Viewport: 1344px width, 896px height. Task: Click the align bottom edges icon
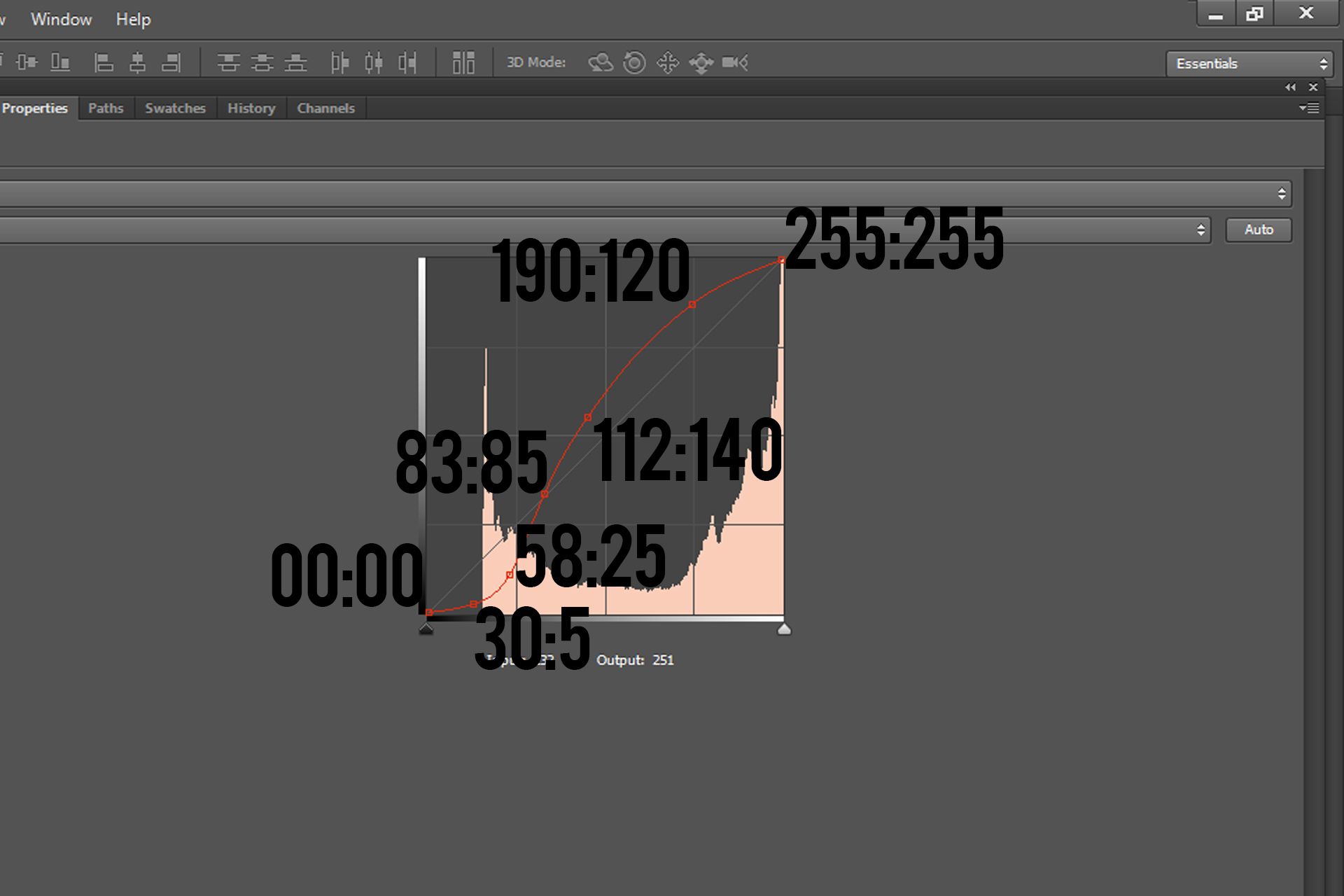coord(60,63)
